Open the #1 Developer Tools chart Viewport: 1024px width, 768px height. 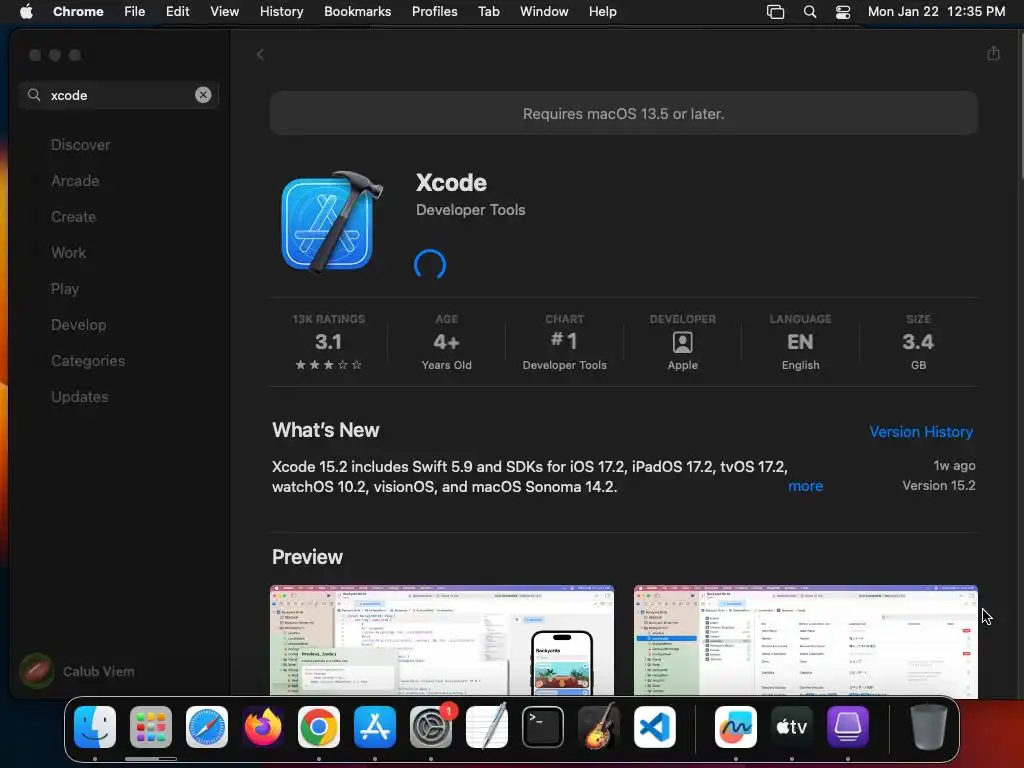(x=564, y=342)
